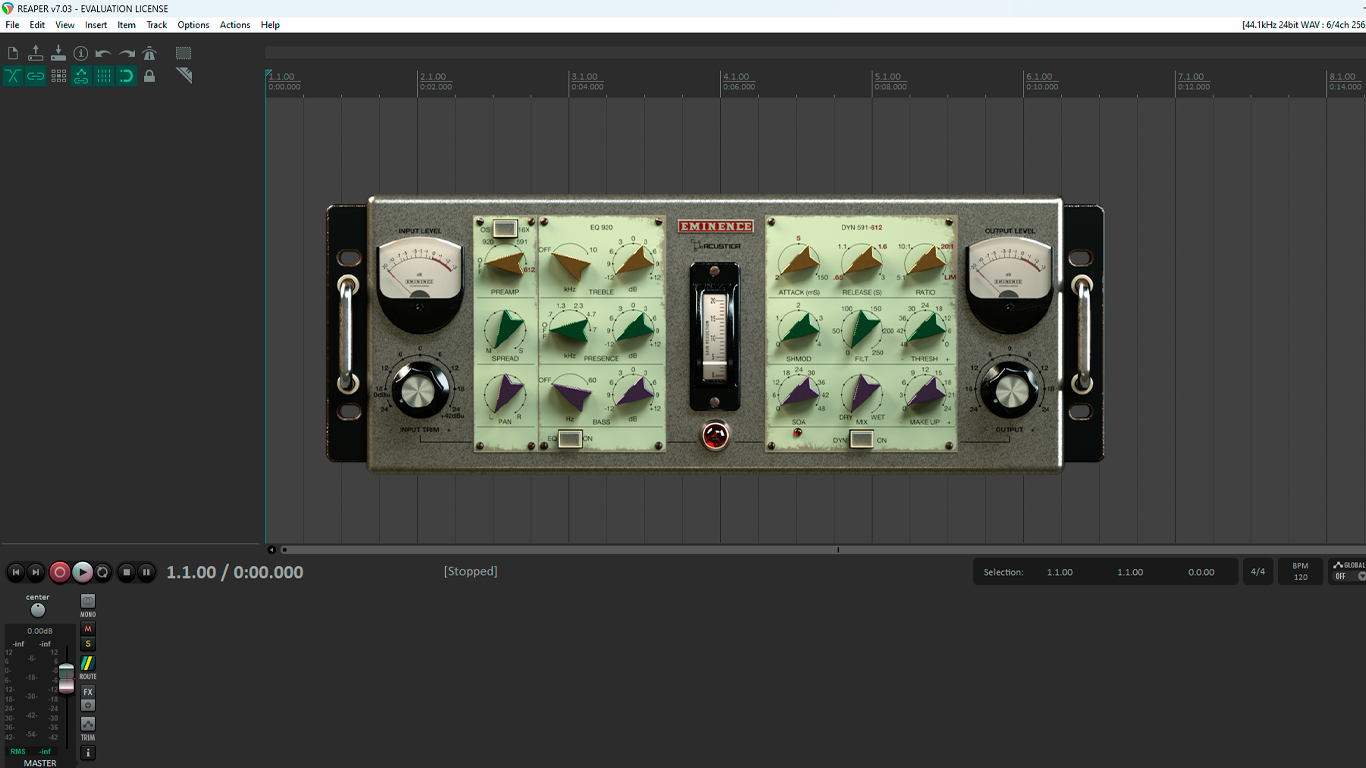The width and height of the screenshot is (1366, 768).
Task: Go to start of project transport button
Action: tap(15, 572)
